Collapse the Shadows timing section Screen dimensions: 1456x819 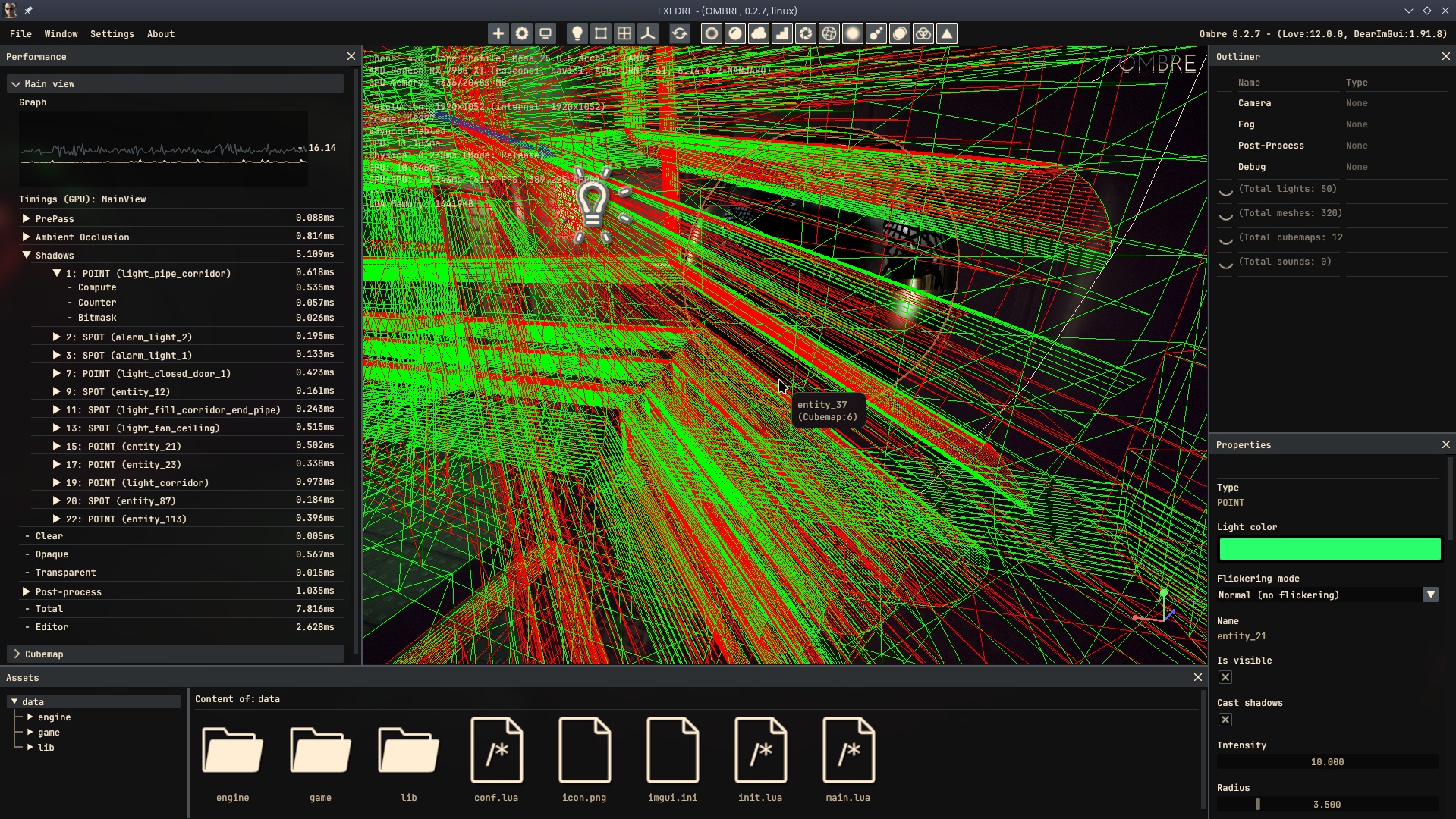(x=27, y=256)
